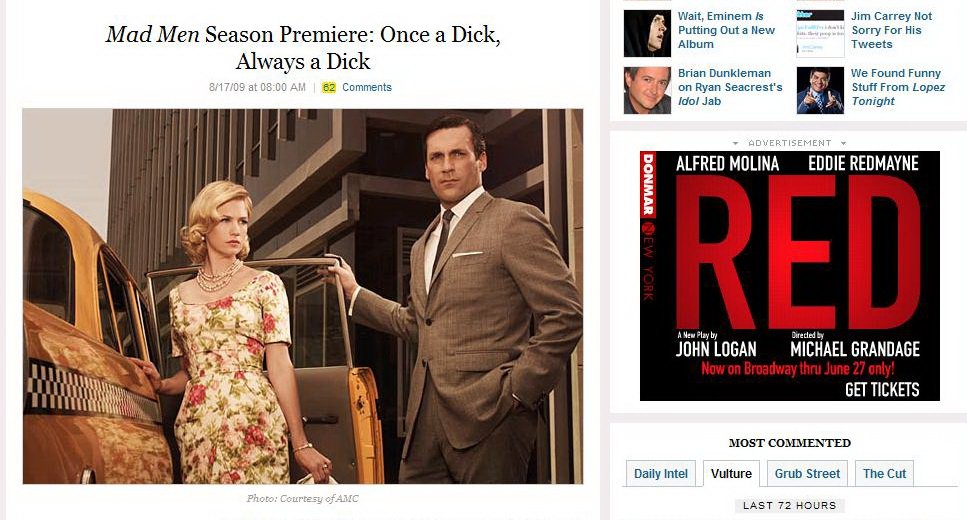
Task: Click the Lopez Tonight photo thumbnail
Action: click(820, 91)
